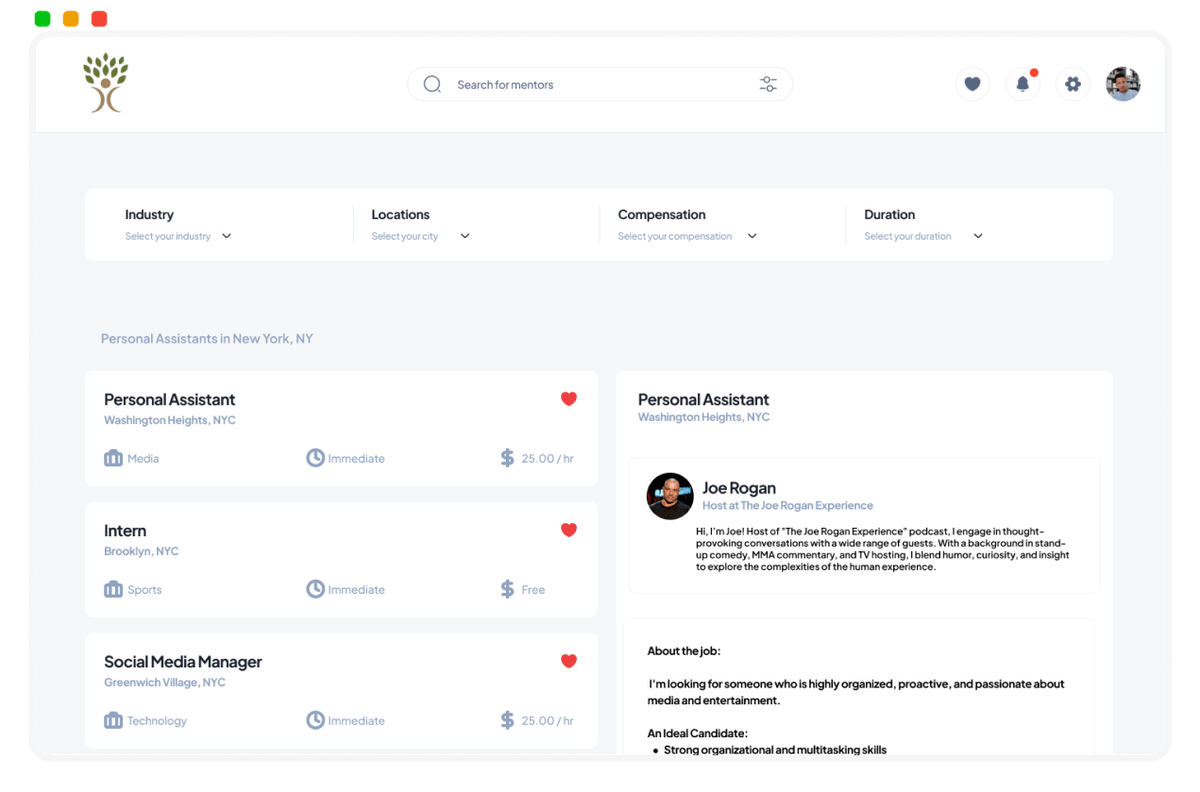1200x792 pixels.
Task: Click the green window control dot
Action: [x=42, y=19]
